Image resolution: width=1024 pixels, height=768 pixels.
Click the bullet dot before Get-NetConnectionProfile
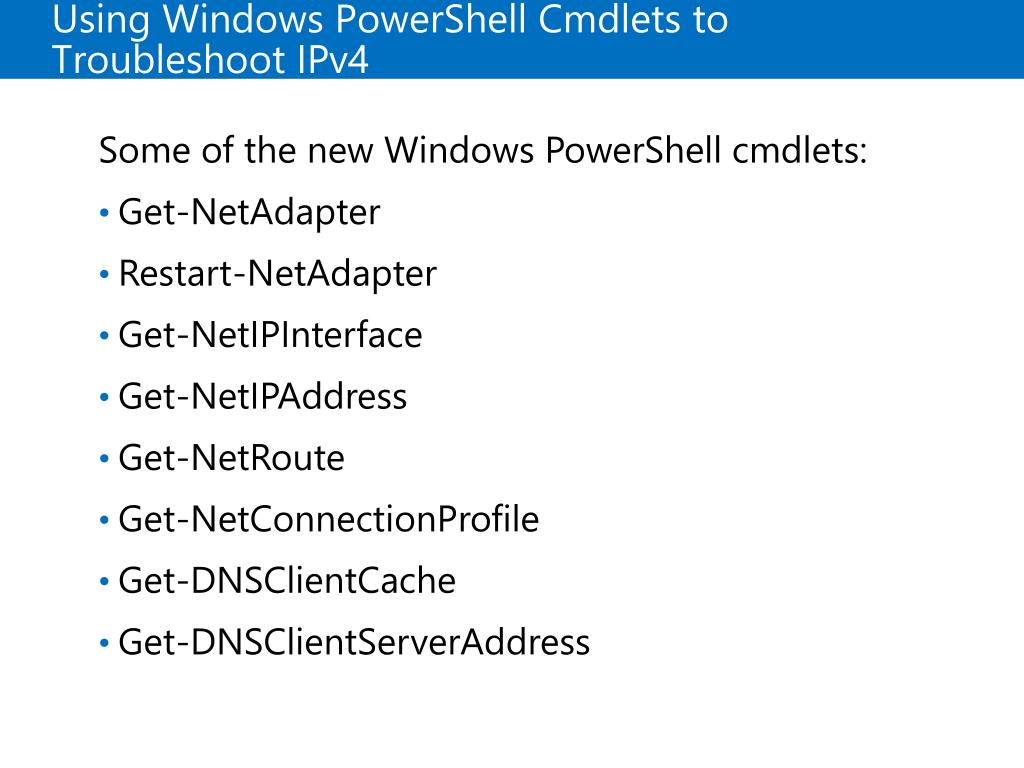point(105,521)
